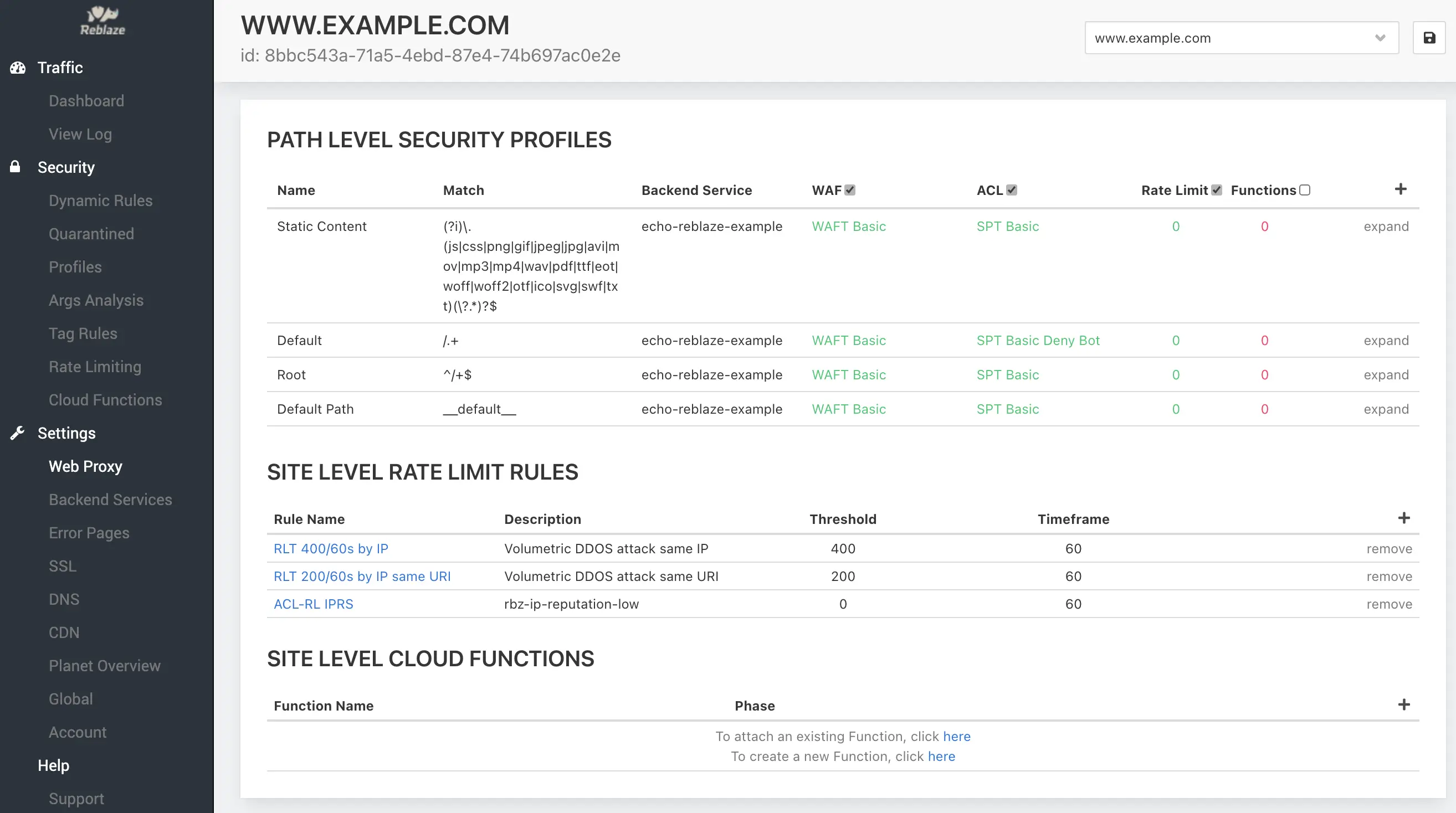Click here to create a new Function
This screenshot has height=813, width=1456.
pos(941,757)
